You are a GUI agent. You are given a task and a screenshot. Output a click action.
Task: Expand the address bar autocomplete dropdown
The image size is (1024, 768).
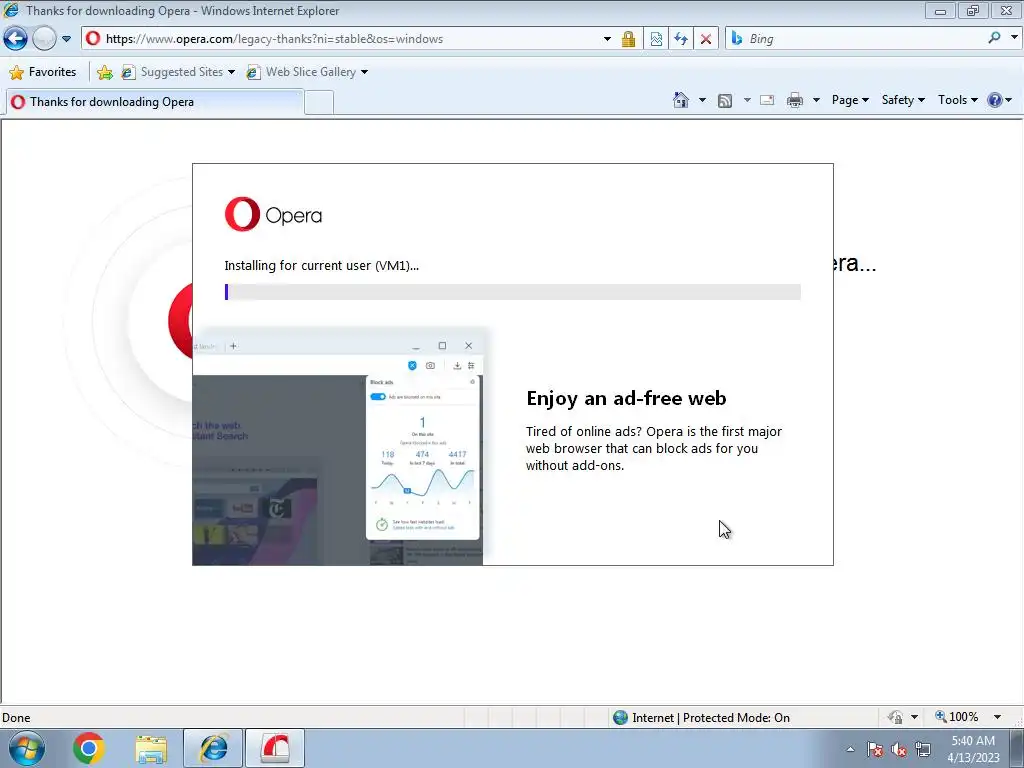click(607, 39)
